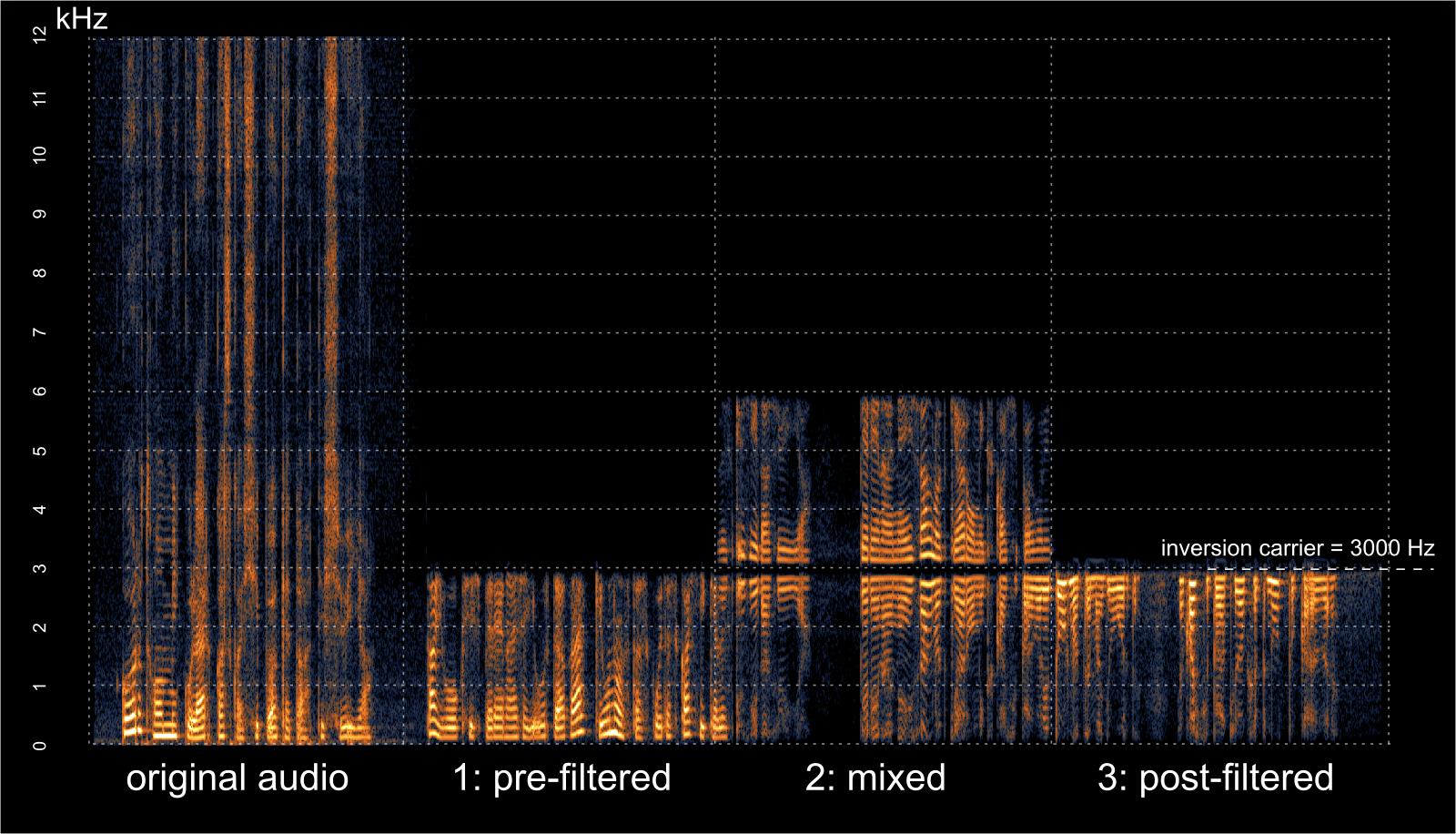1456x834 pixels.
Task: Click the kHz axis title
Action: (82, 15)
